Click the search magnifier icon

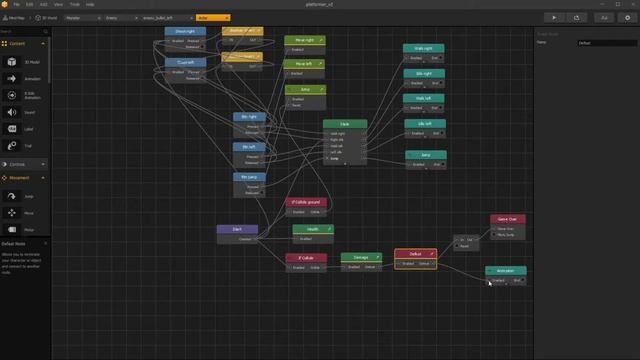(46, 31)
